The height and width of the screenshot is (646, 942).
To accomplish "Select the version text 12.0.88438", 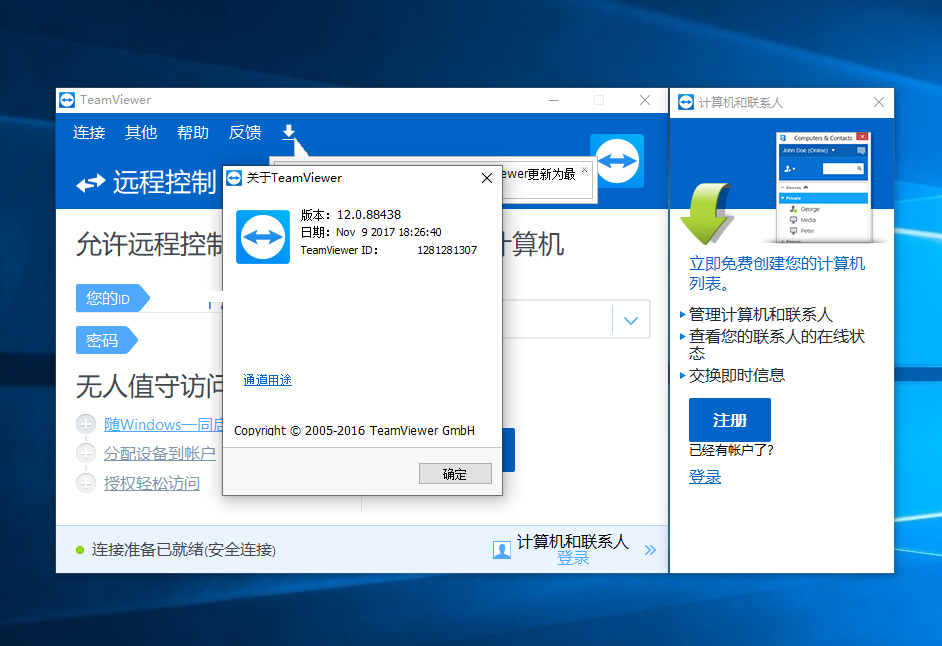I will click(369, 215).
